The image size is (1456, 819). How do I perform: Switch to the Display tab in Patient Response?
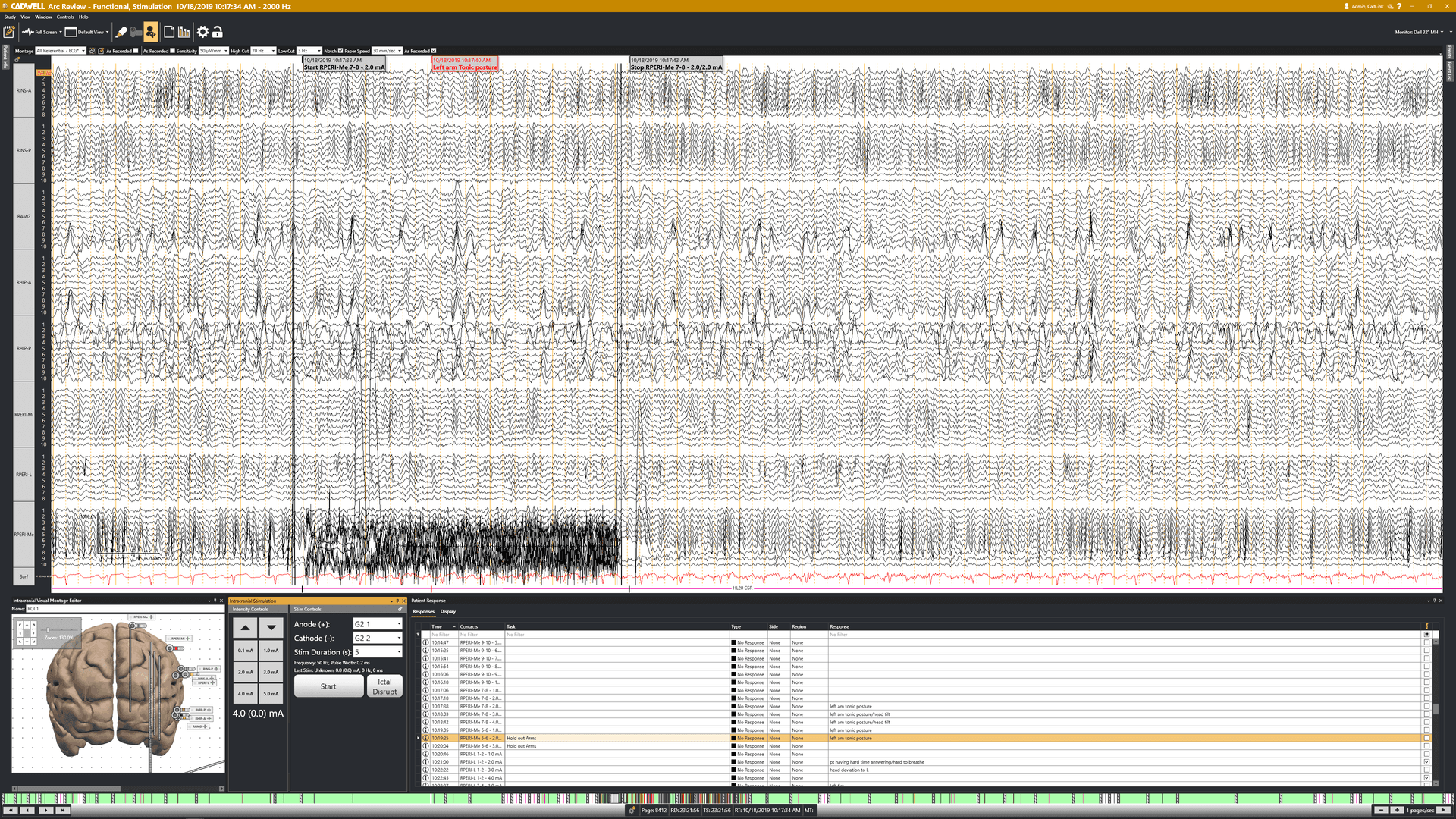[x=448, y=611]
